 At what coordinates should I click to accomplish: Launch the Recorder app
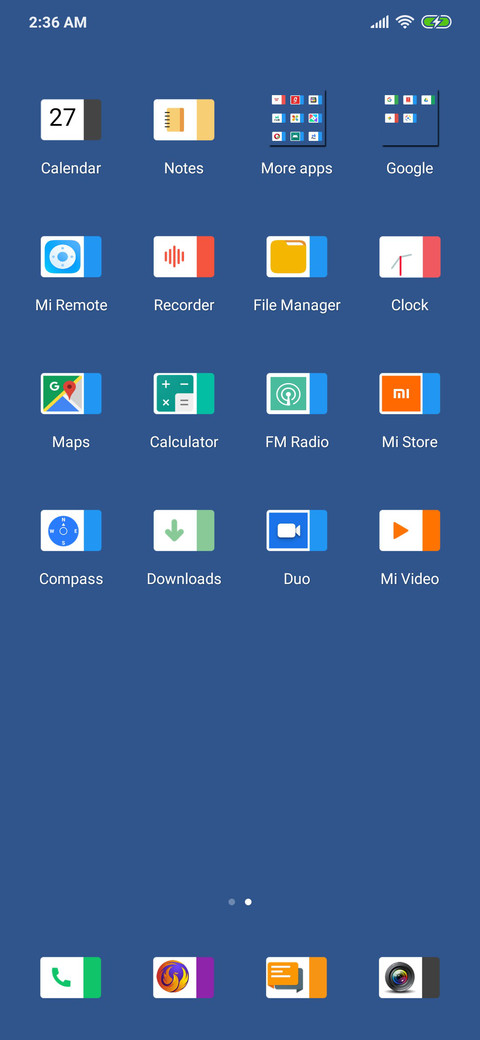184,257
